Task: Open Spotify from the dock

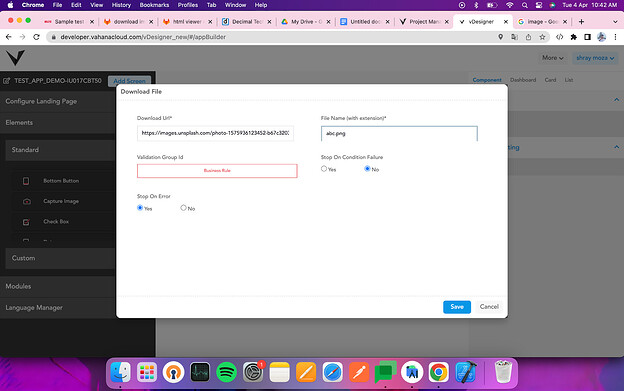Action: point(226,372)
